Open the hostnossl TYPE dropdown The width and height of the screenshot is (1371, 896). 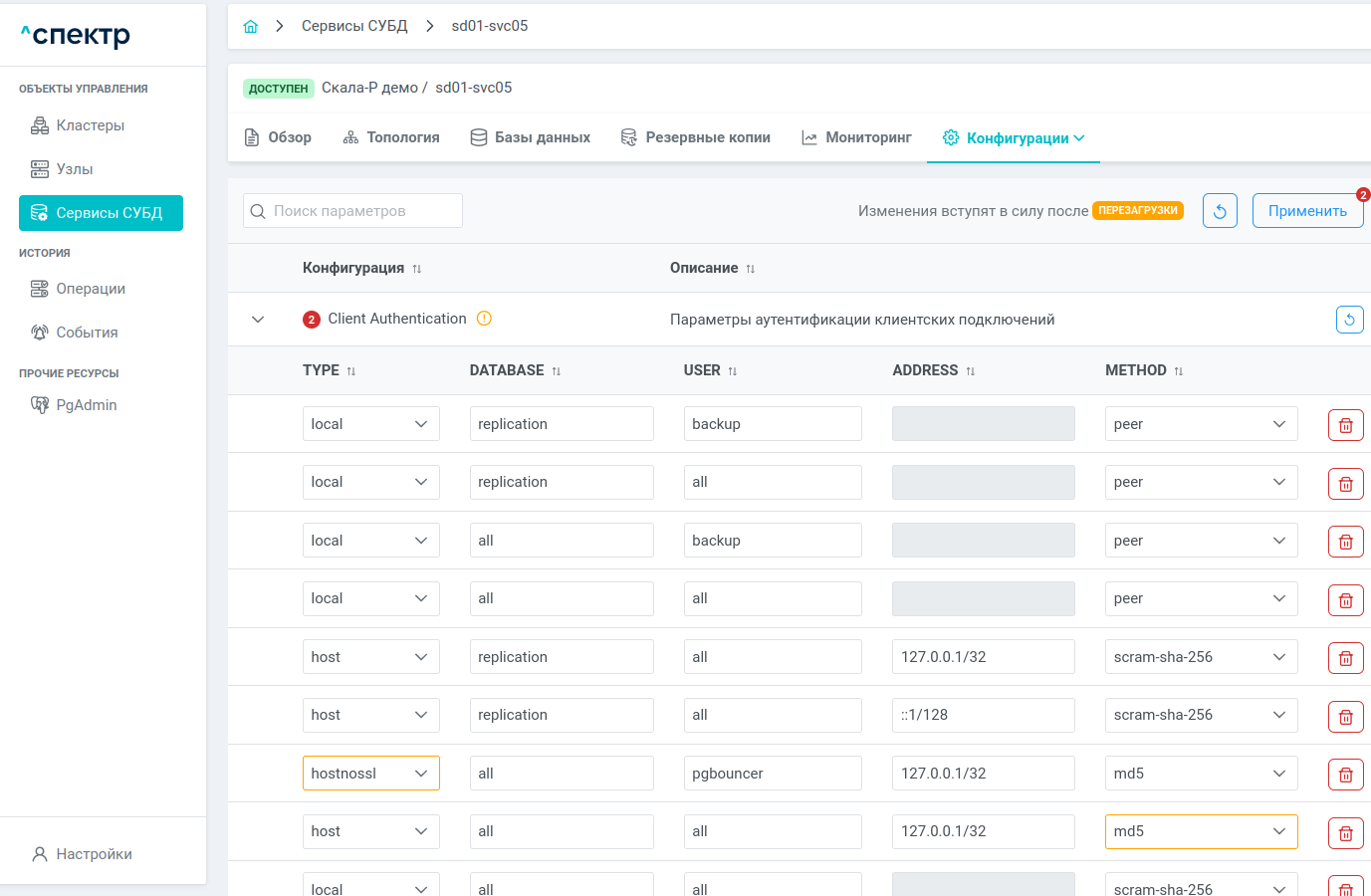370,774
